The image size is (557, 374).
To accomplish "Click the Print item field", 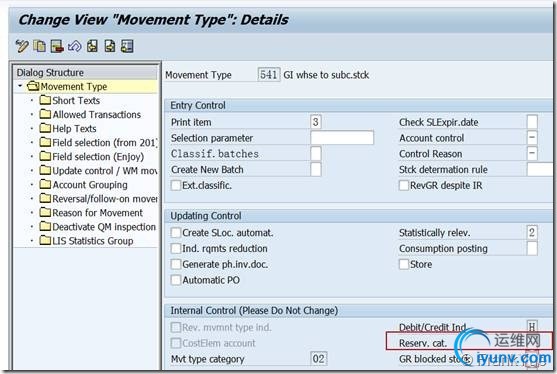I will point(315,122).
